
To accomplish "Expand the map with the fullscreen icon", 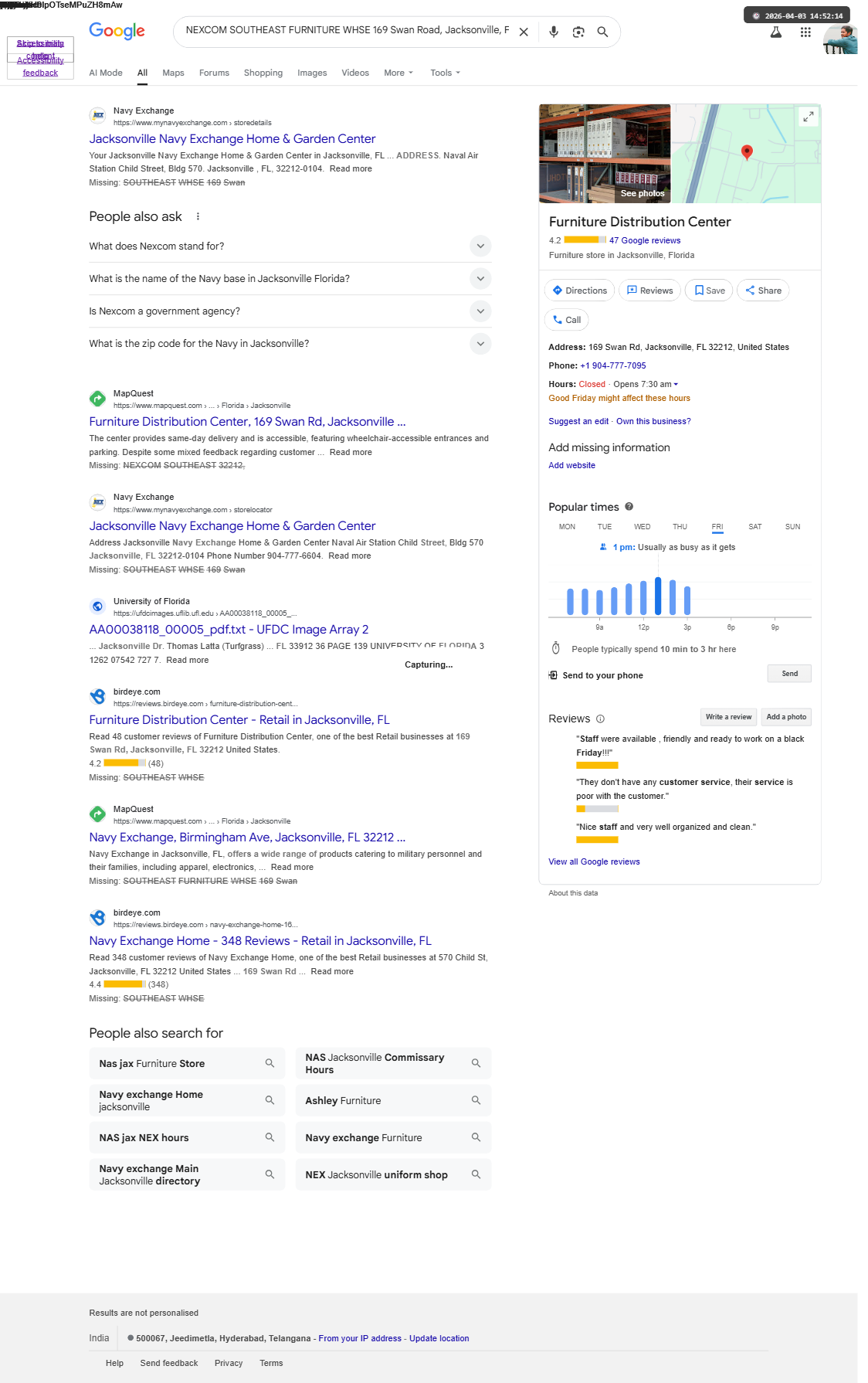I will tap(808, 117).
